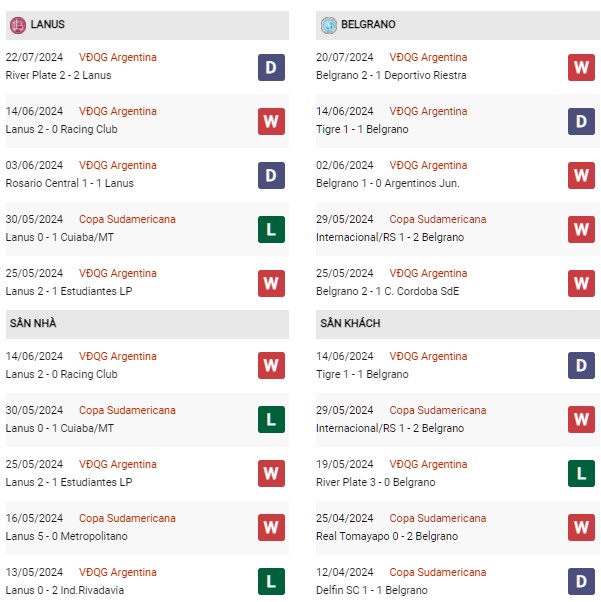The height and width of the screenshot is (602, 601).
Task: Select the SÂN NHÀ section header
Action: [x=147, y=324]
